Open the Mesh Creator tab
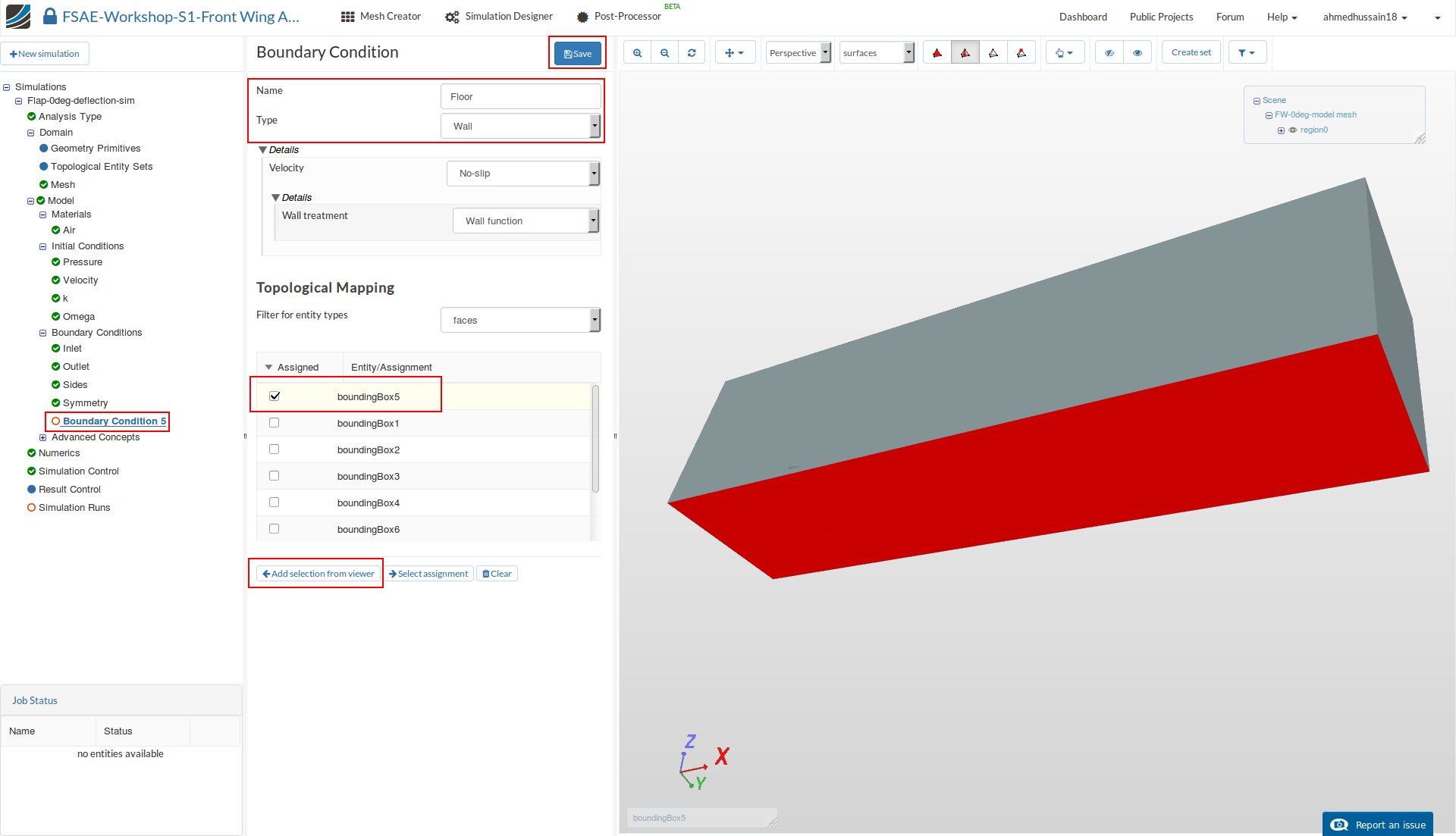This screenshot has width=1456, height=836. point(381,17)
